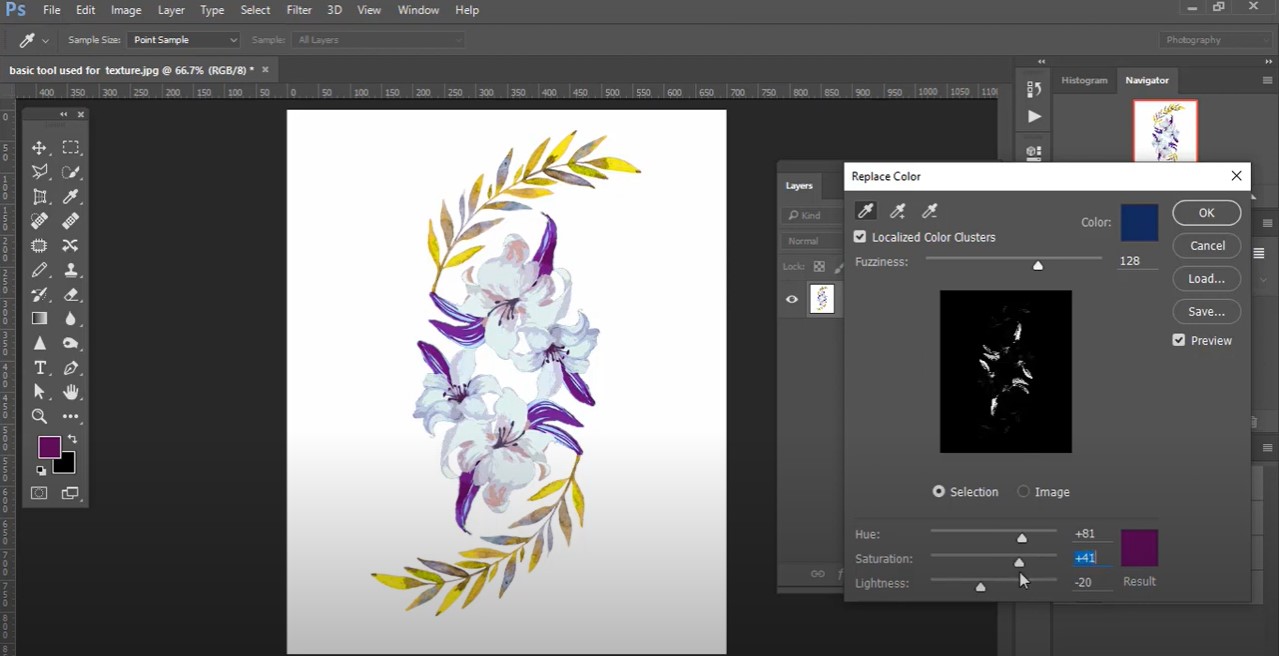
Task: Select the Move tool
Action: pyautogui.click(x=40, y=148)
